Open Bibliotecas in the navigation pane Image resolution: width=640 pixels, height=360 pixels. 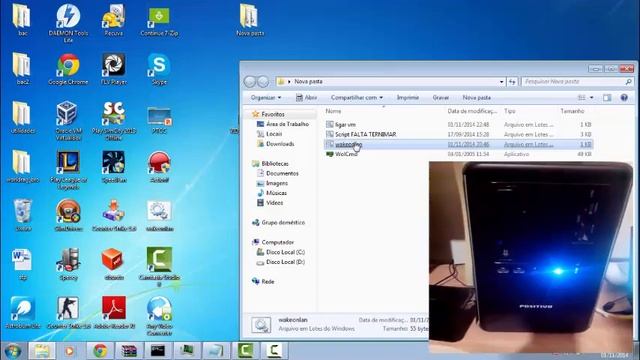(x=275, y=163)
